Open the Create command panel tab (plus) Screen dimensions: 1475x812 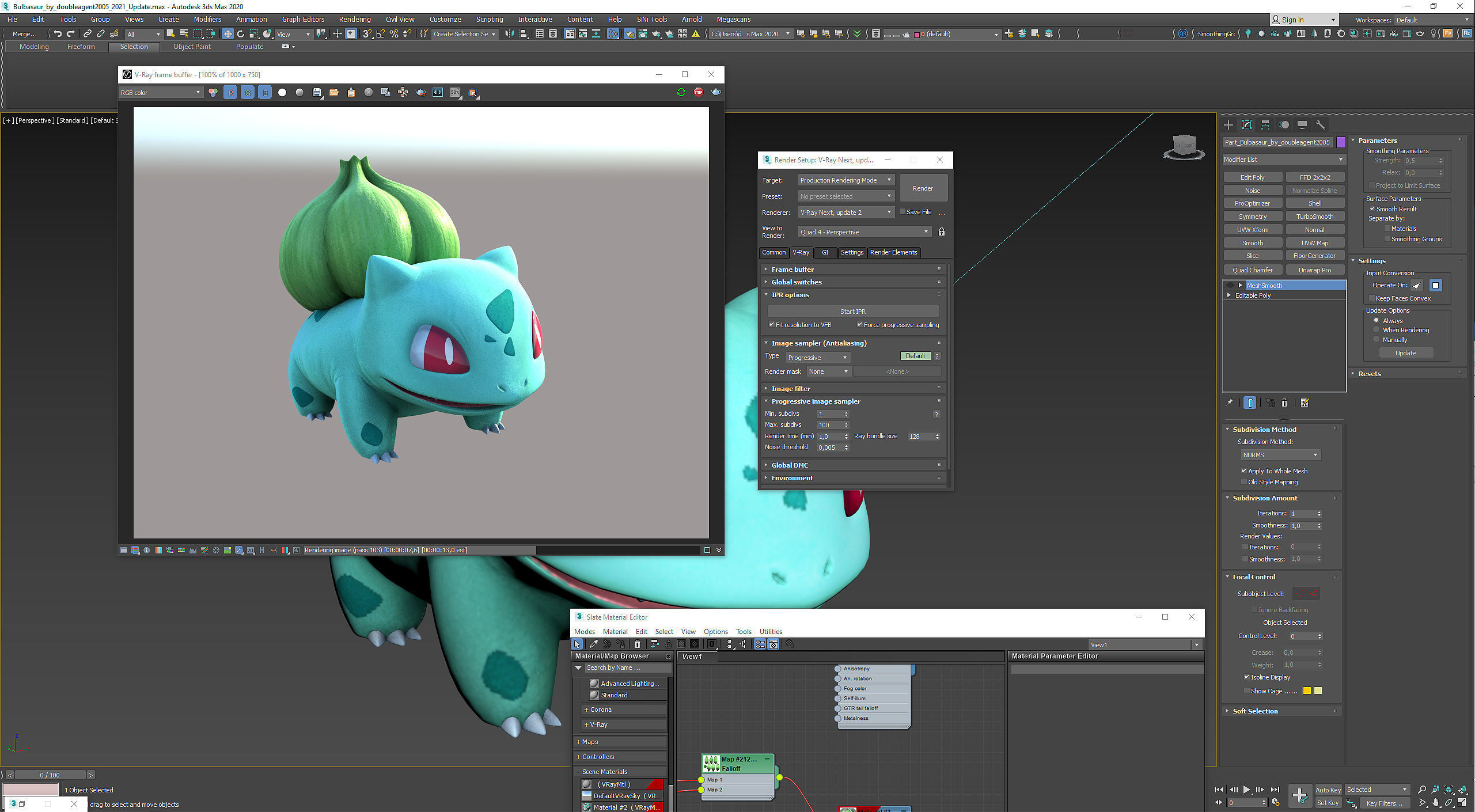click(1228, 125)
